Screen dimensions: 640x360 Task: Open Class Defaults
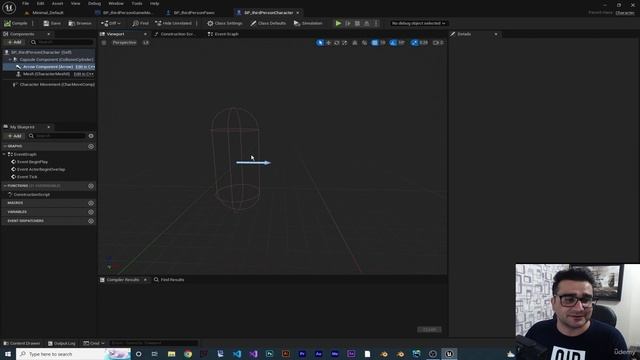click(268, 23)
